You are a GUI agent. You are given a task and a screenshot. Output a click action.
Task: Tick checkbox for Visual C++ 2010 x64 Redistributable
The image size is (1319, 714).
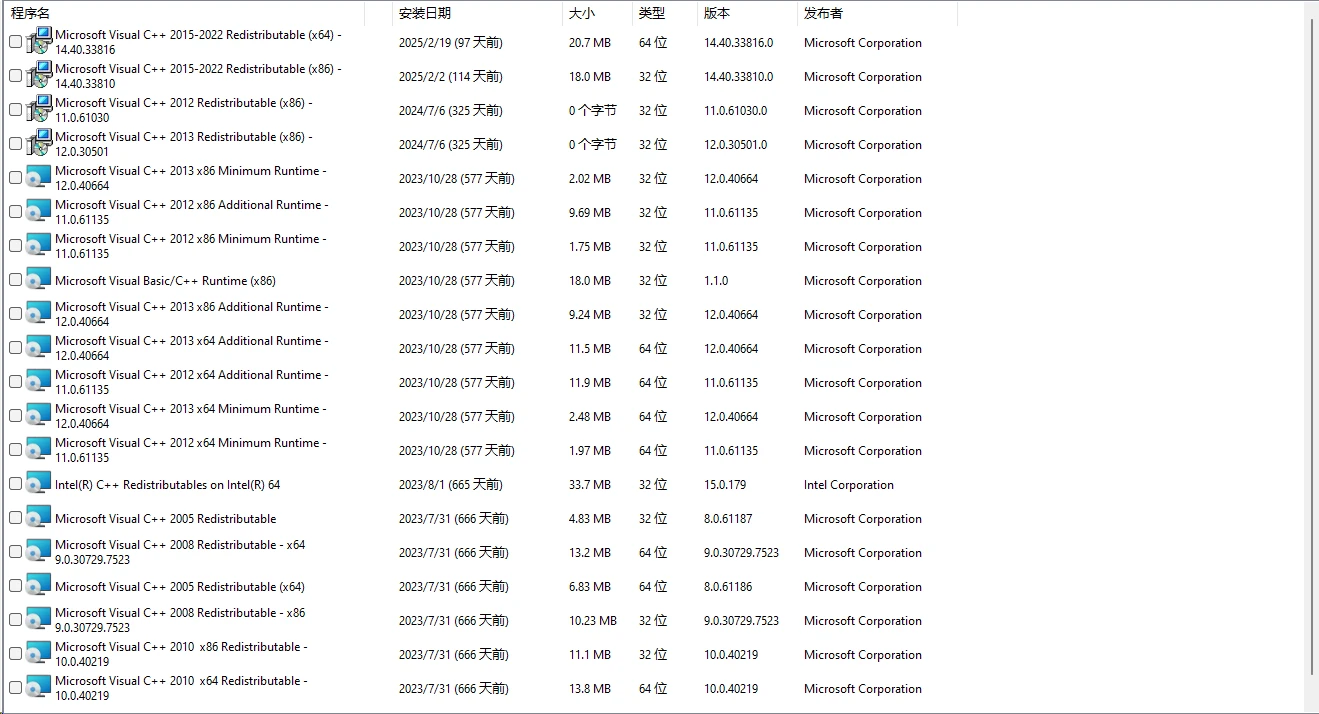pyautogui.click(x=15, y=688)
